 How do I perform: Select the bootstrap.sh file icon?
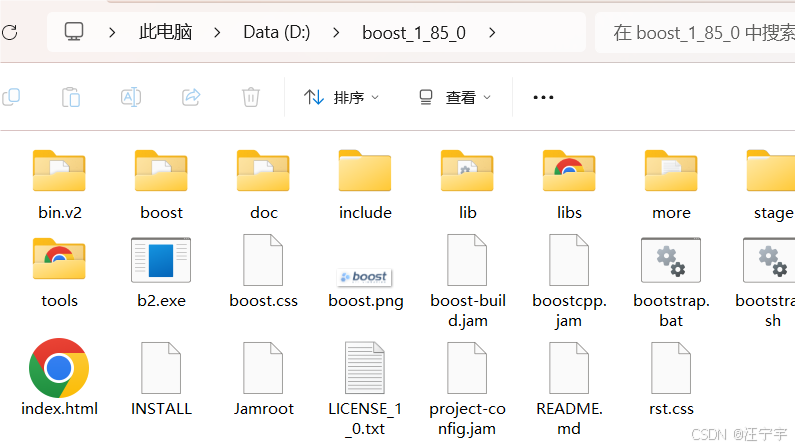tap(769, 259)
